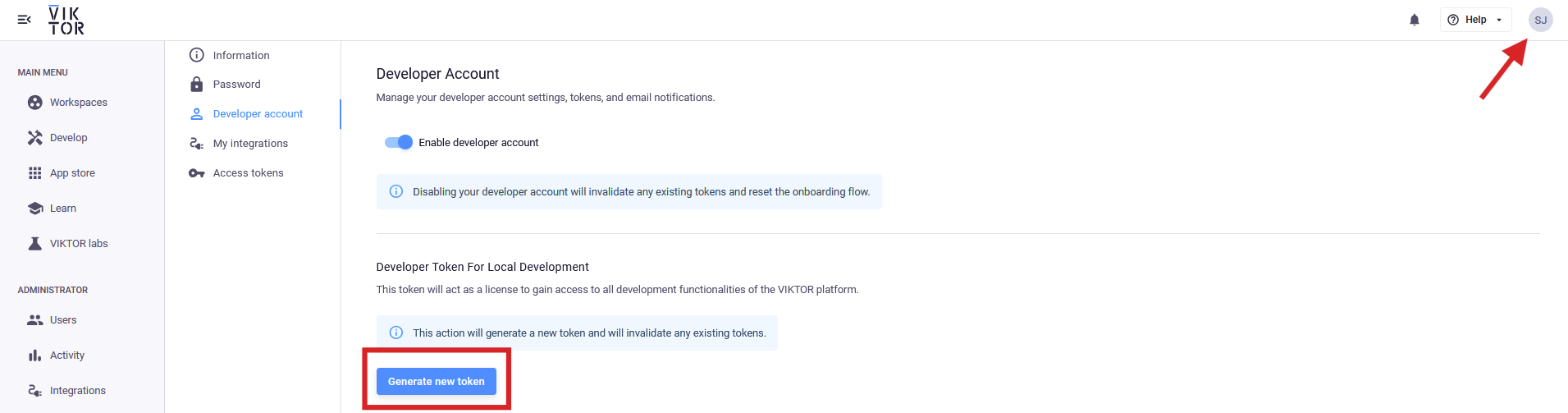Click the VIKTOR logo

point(66,21)
